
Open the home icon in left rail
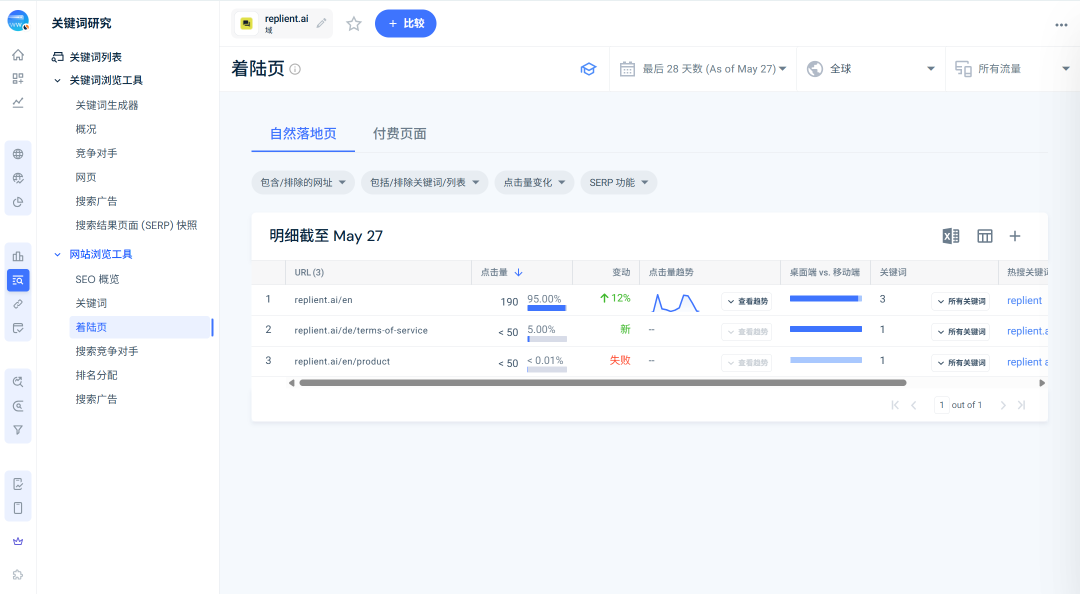[x=18, y=54]
